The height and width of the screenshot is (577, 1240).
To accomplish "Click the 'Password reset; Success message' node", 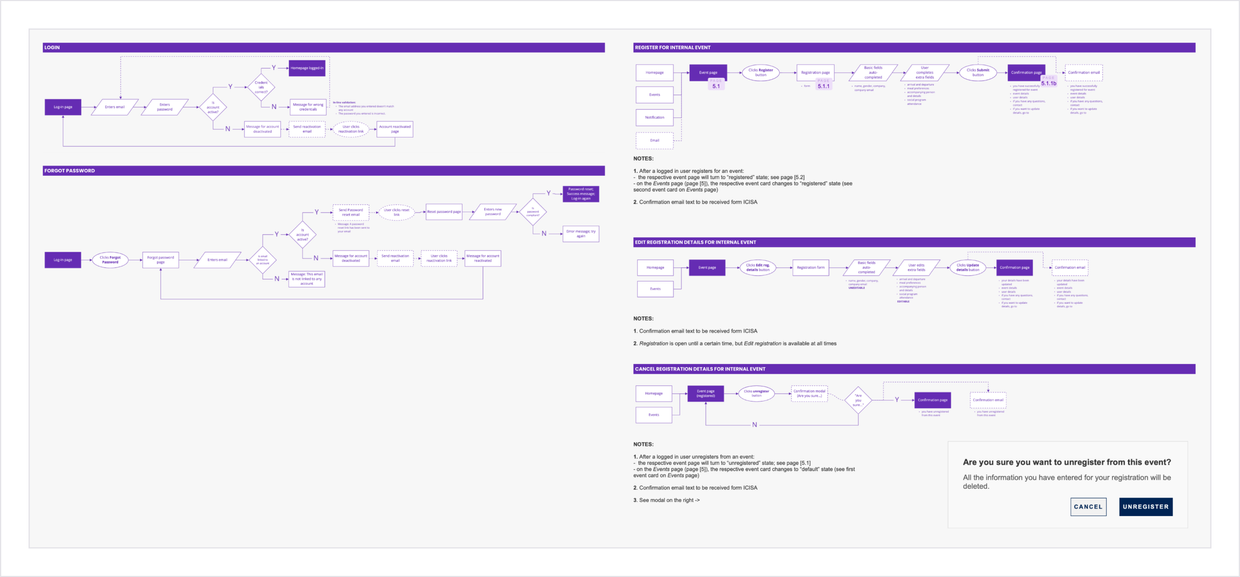I will pyautogui.click(x=581, y=194).
